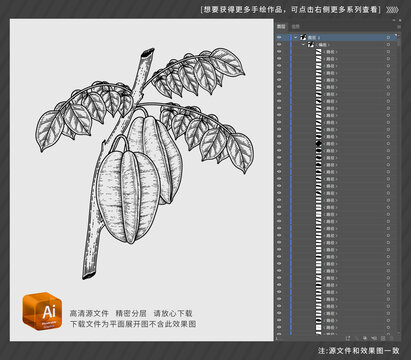
Task: Select the <编组> group row
Action: [336, 44]
